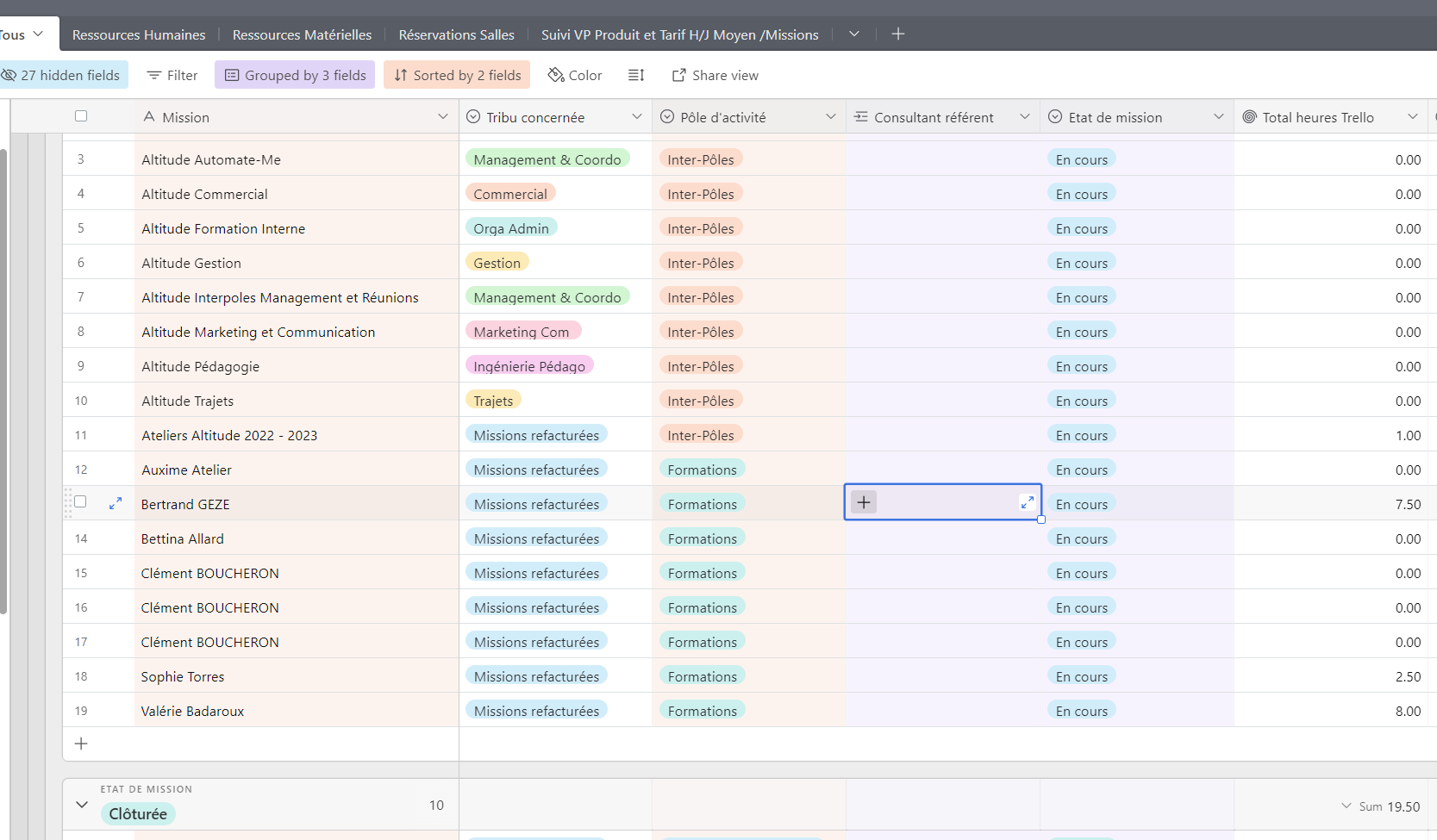Select Commercial tag in row 4
The width and height of the screenshot is (1437, 840).
[x=510, y=194]
